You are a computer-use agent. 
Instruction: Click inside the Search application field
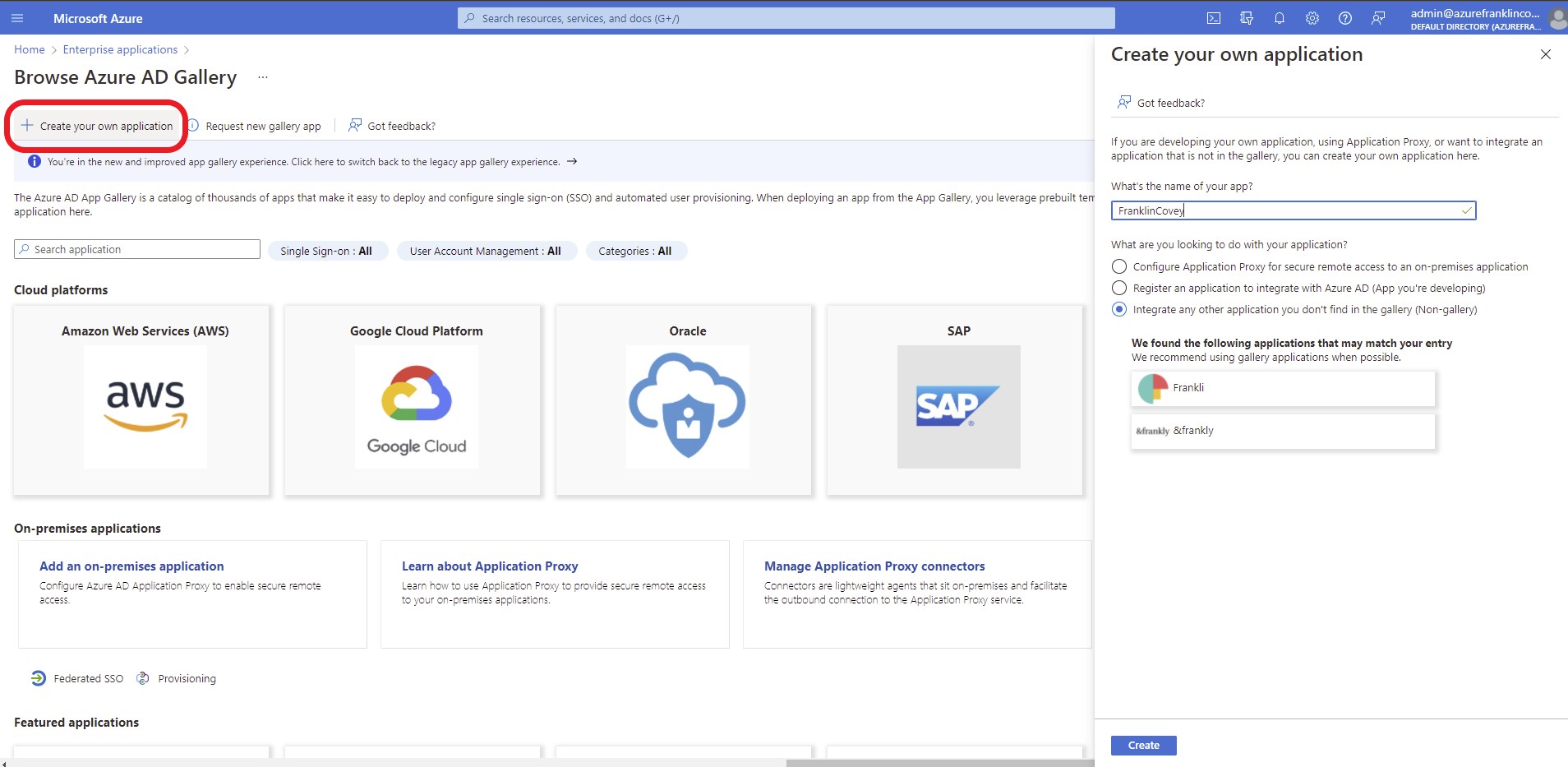(136, 249)
